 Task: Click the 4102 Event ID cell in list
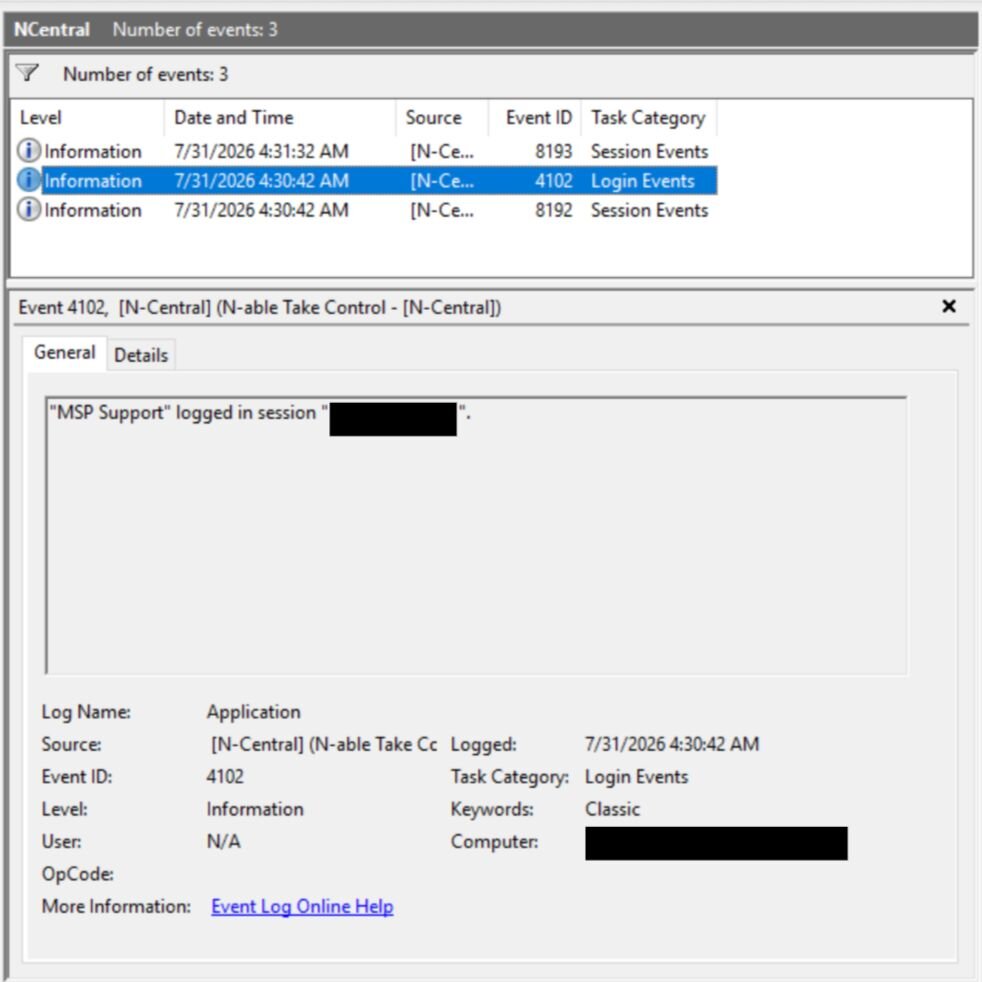[x=554, y=180]
